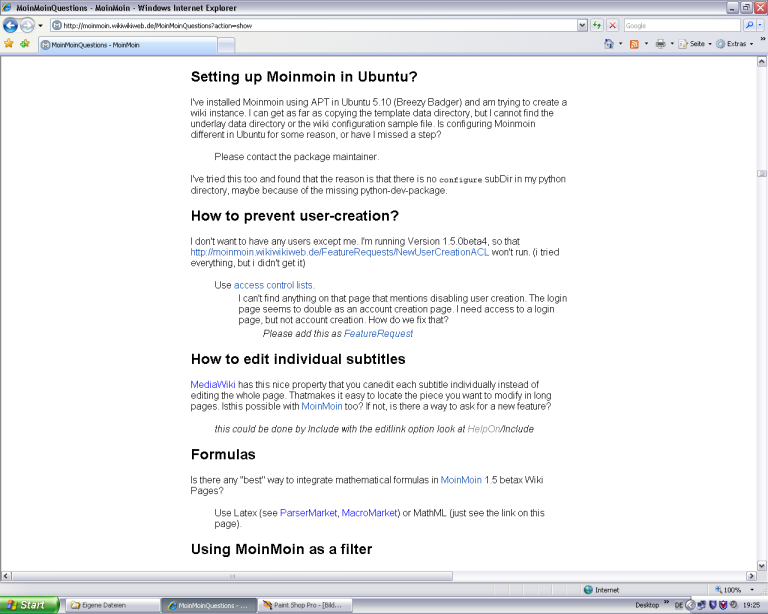Screen dimensions: 768x614
Task: Click Add to Favorites star-plus icon
Action: click(25, 44)
